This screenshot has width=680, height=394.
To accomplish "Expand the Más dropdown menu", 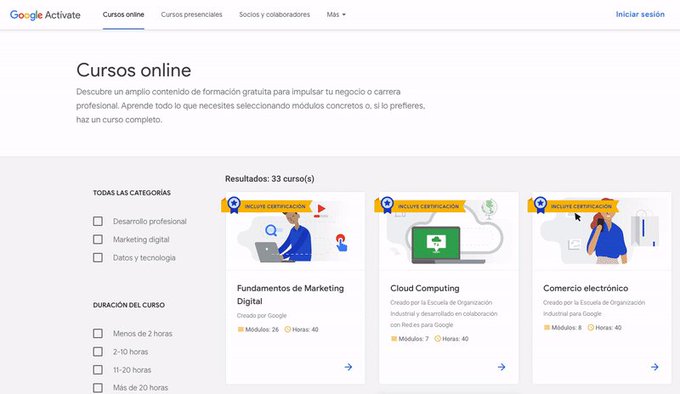I will 336,14.
